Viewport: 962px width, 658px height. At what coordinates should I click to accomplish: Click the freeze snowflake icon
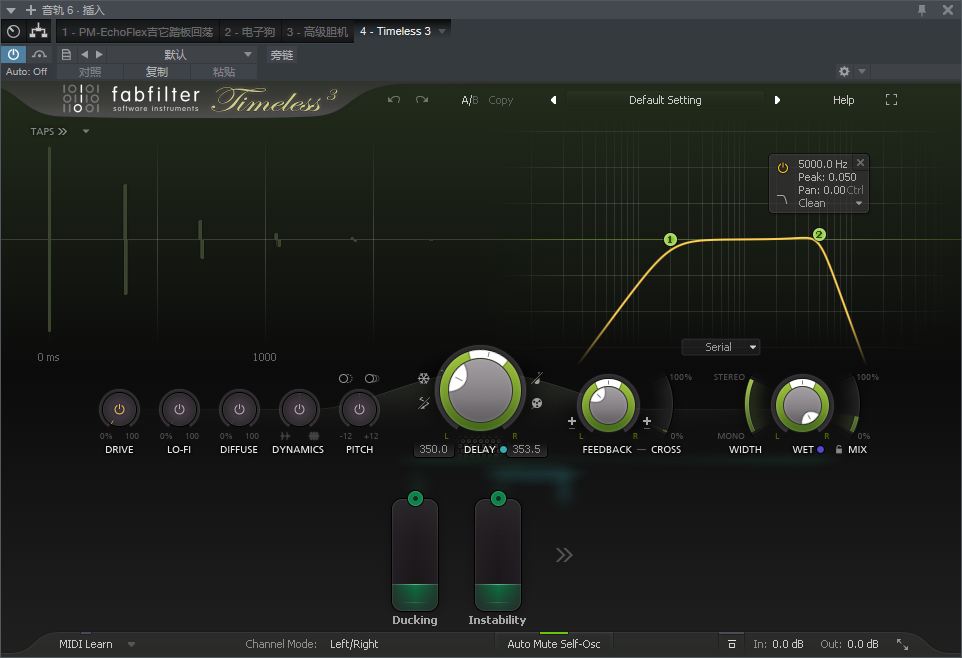(423, 378)
